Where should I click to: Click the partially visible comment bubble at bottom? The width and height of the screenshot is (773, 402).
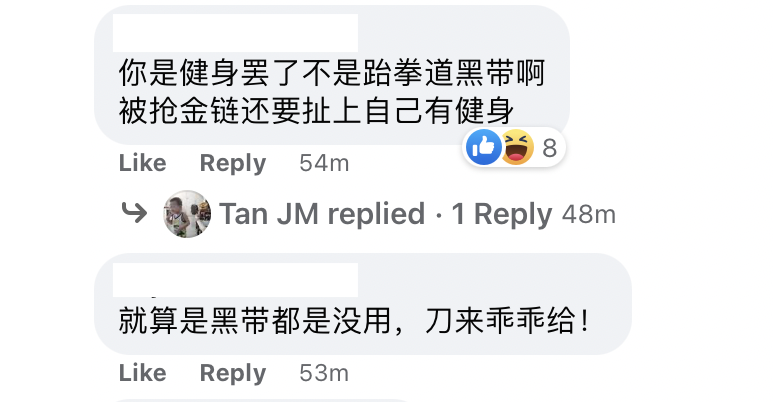[x=261, y=401]
